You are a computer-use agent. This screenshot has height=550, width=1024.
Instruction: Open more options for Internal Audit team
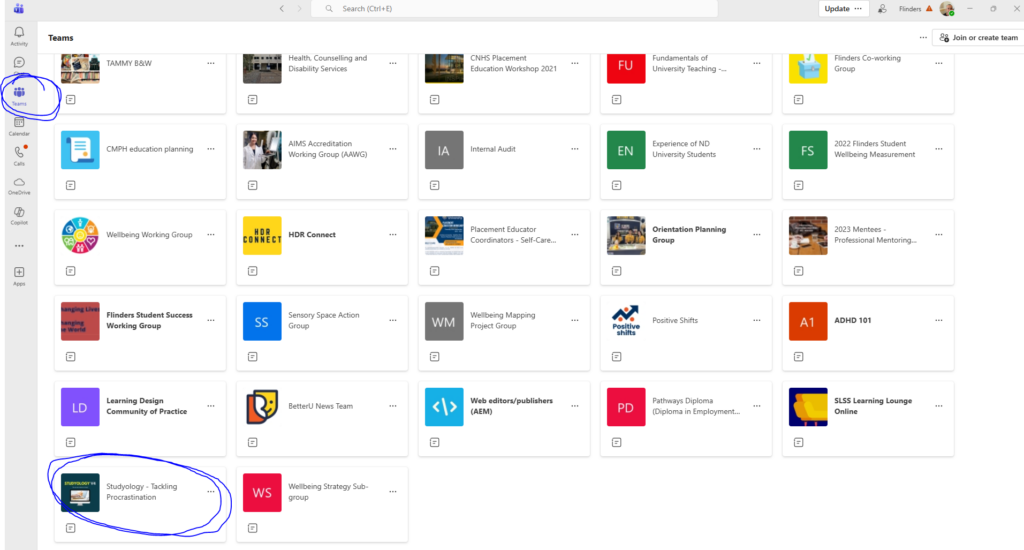pyautogui.click(x=574, y=149)
